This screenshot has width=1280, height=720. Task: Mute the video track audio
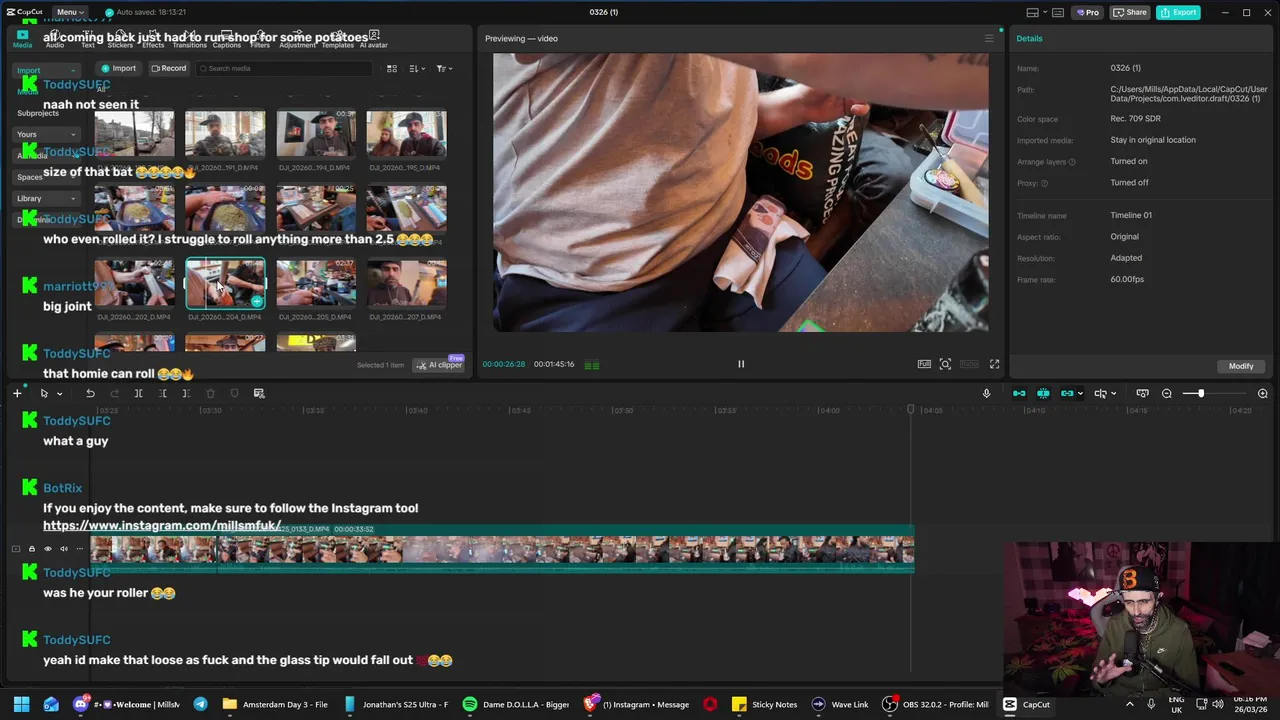[x=64, y=549]
